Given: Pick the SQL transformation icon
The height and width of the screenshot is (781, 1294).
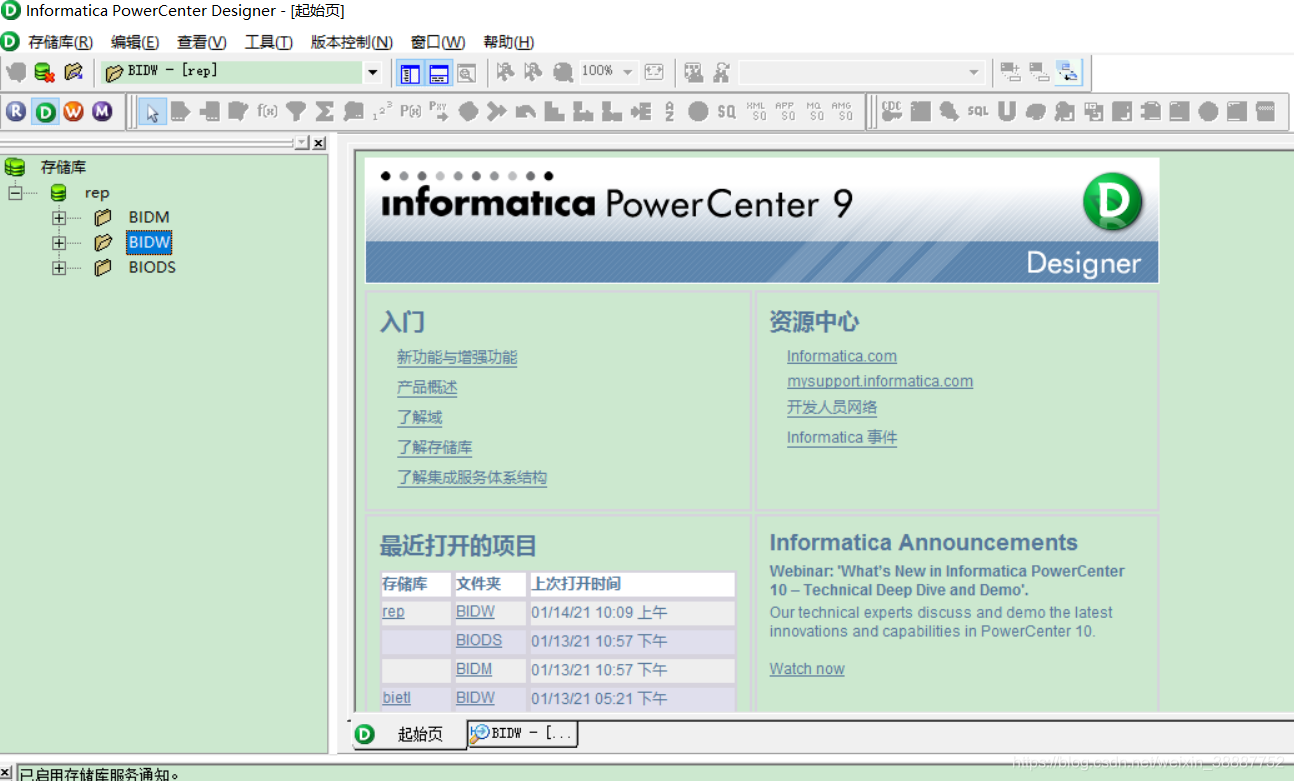Looking at the screenshot, I should (978, 111).
